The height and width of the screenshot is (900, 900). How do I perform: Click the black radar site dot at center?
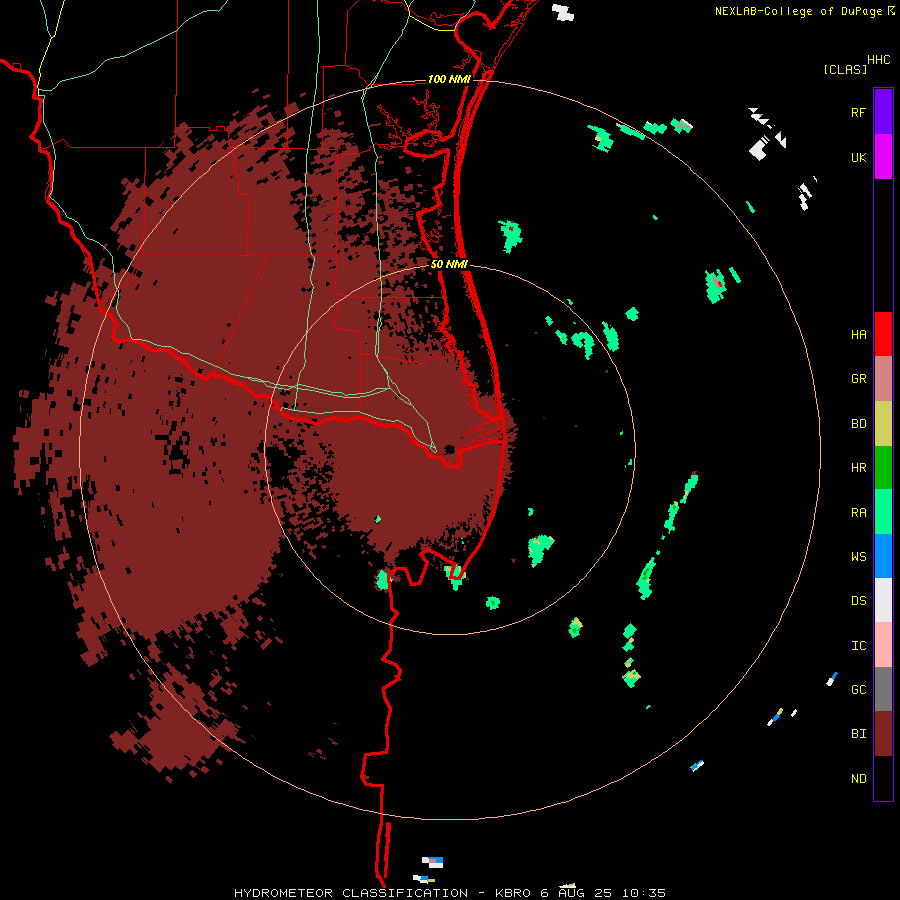coord(449,449)
